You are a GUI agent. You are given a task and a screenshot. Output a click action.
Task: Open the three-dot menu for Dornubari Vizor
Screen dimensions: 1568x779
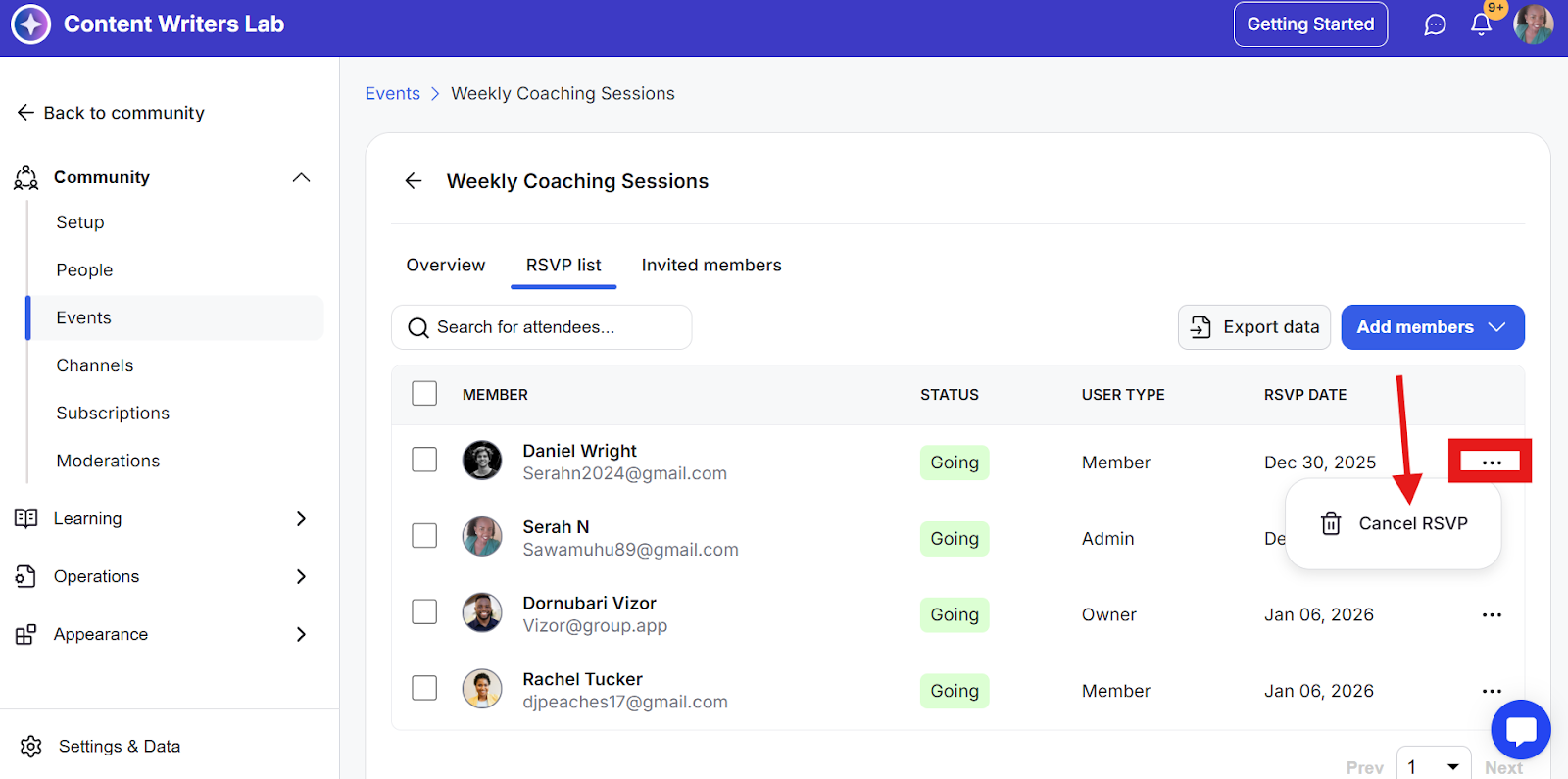click(1492, 615)
